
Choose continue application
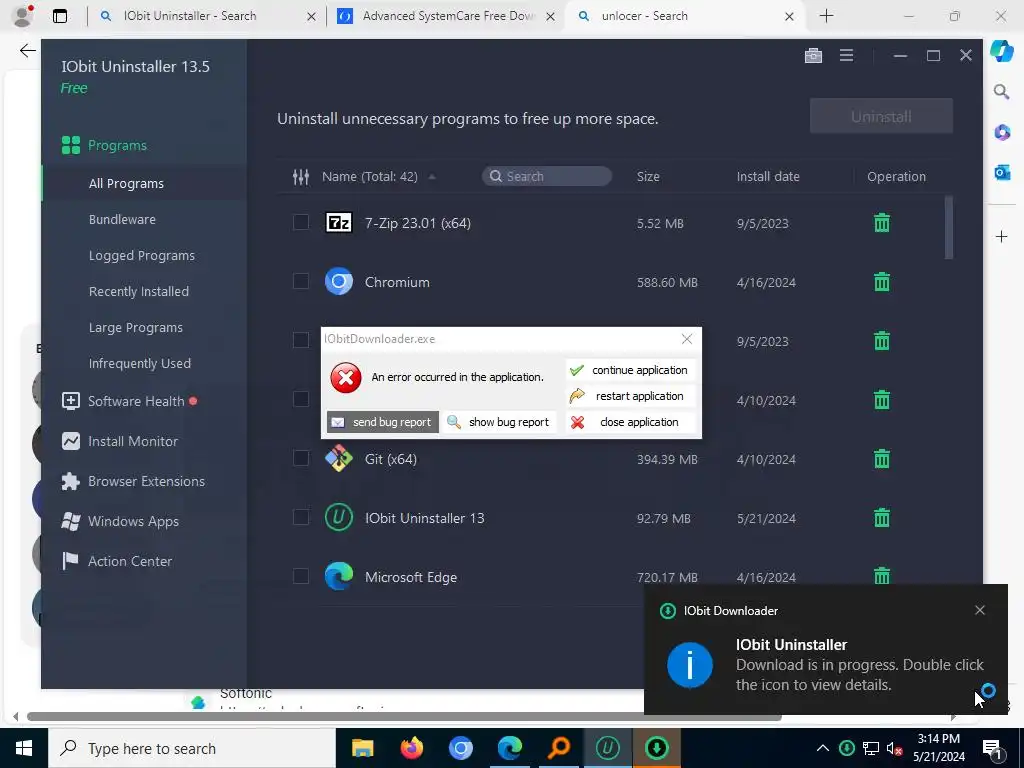click(630, 370)
